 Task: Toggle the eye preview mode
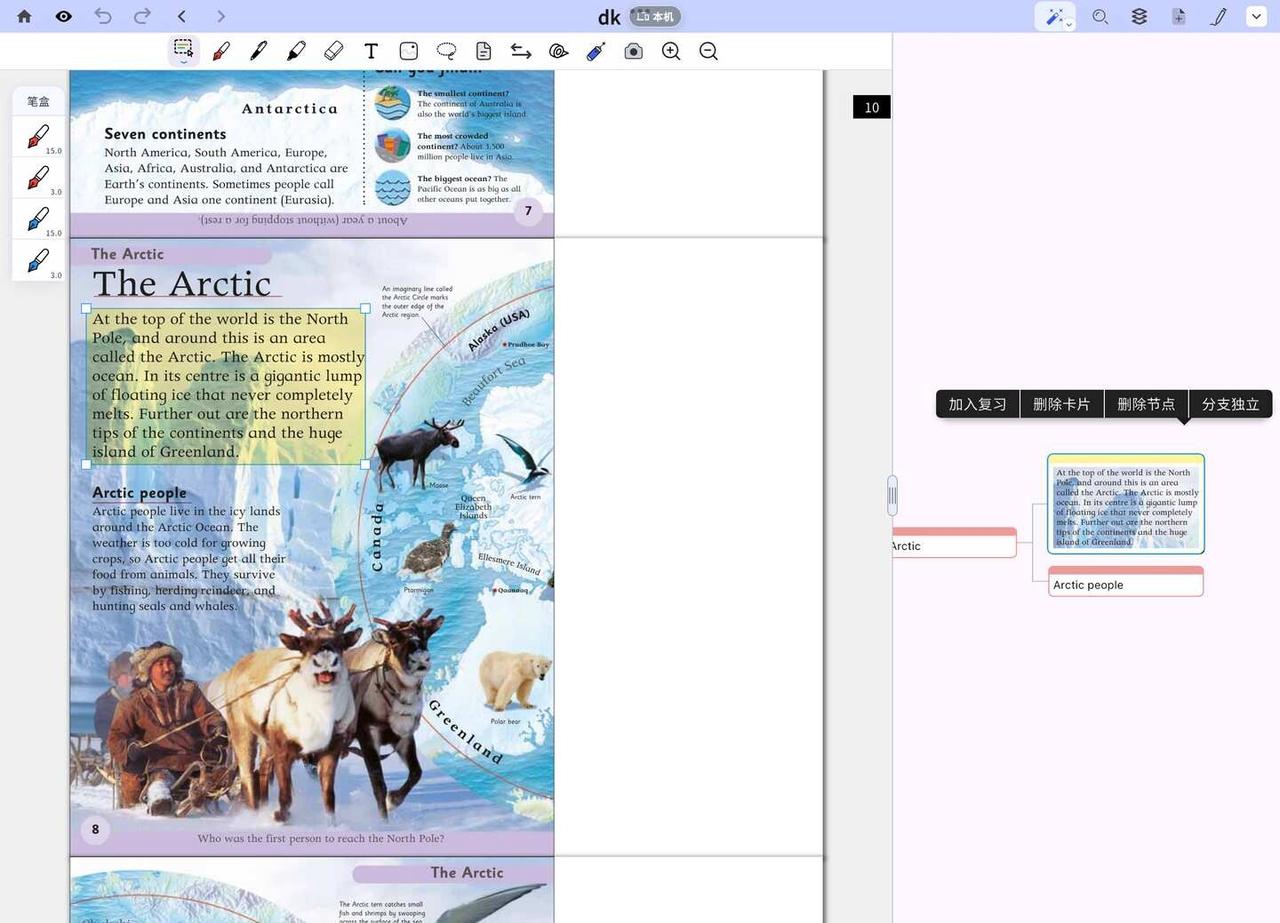[x=63, y=16]
